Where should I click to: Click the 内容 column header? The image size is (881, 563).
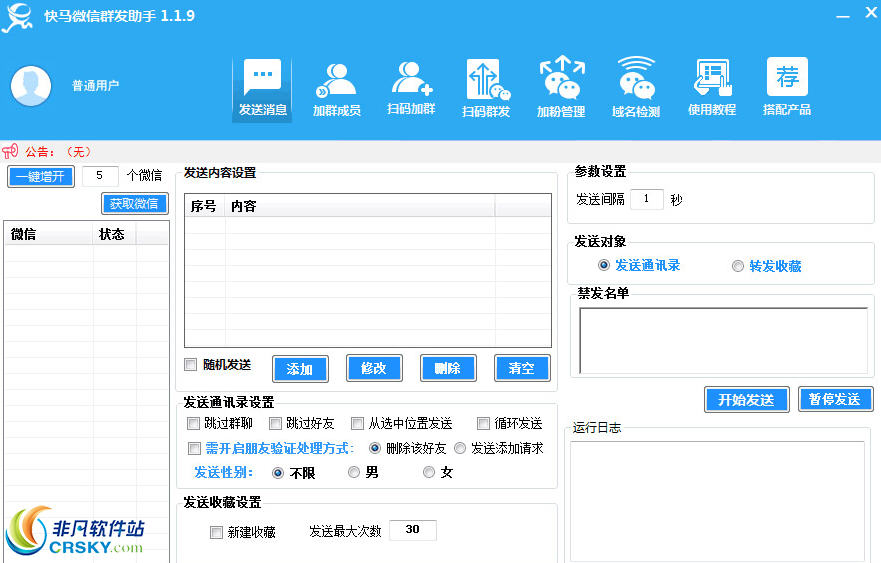(x=360, y=206)
